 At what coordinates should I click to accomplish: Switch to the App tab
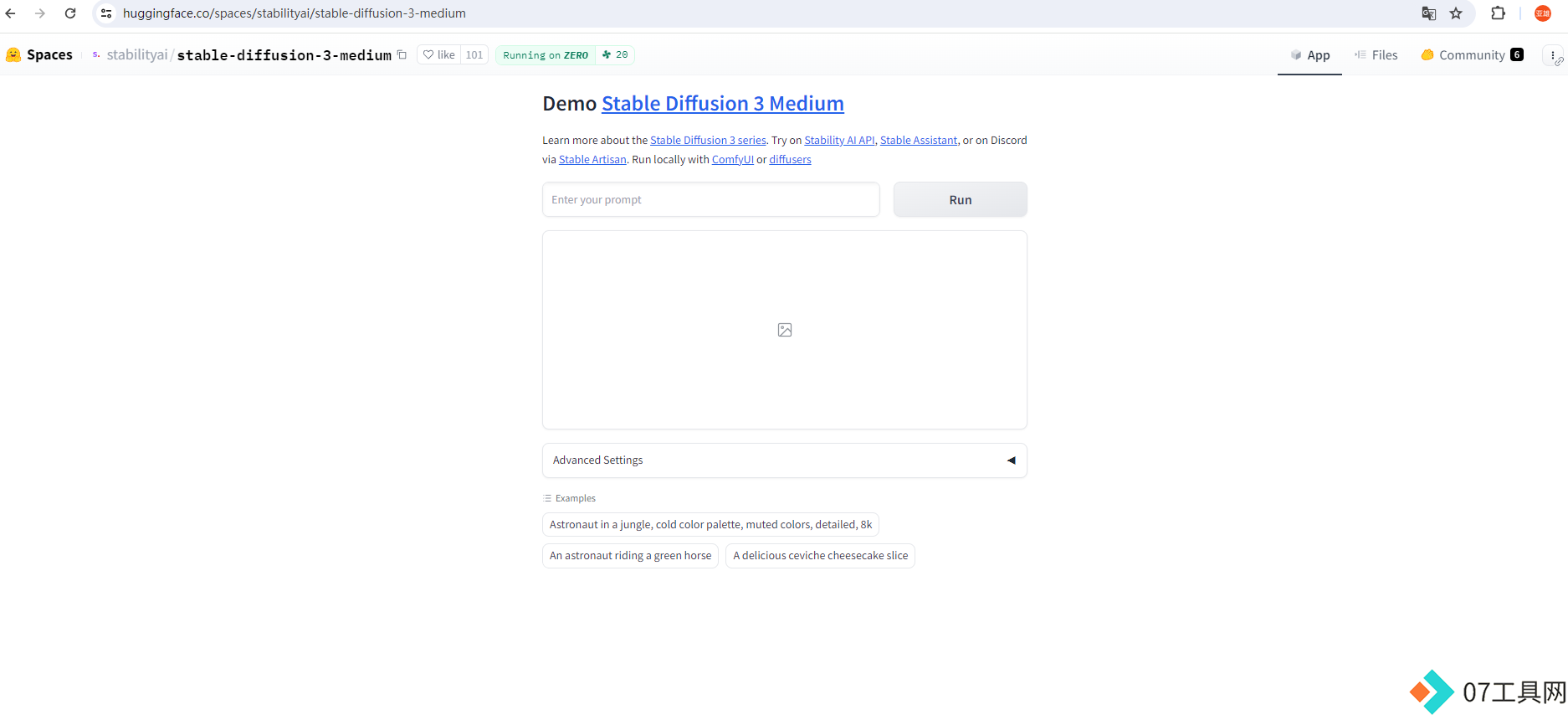click(1309, 55)
